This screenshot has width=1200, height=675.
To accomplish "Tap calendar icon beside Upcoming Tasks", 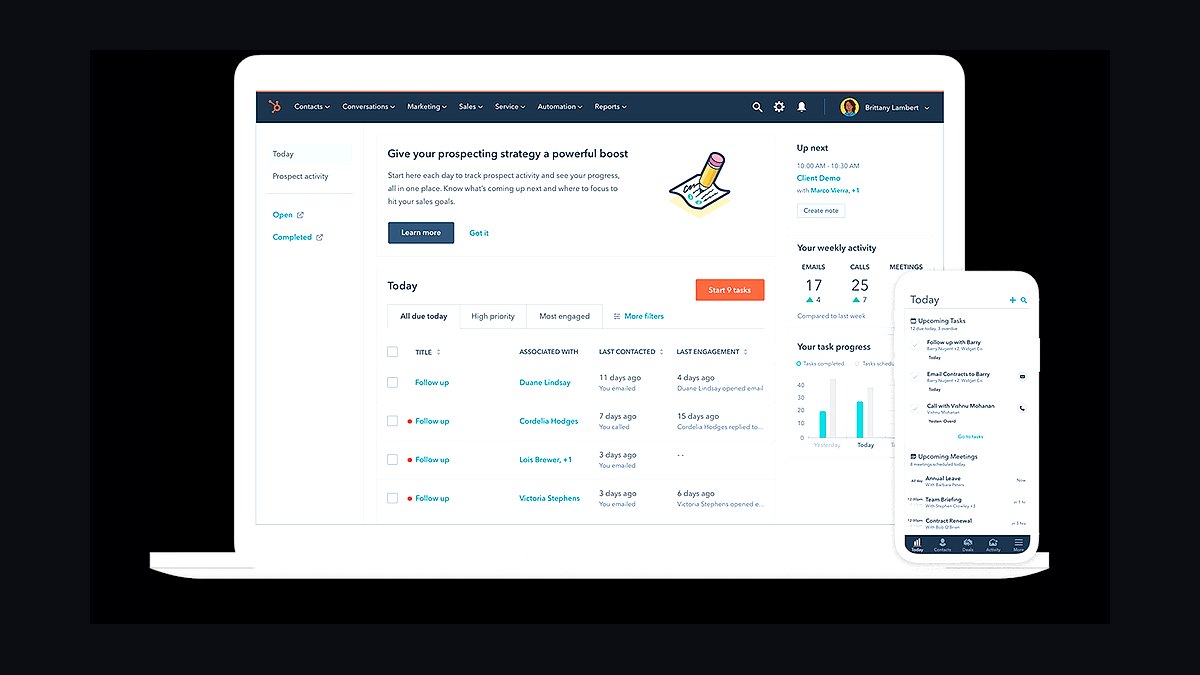I will (913, 321).
